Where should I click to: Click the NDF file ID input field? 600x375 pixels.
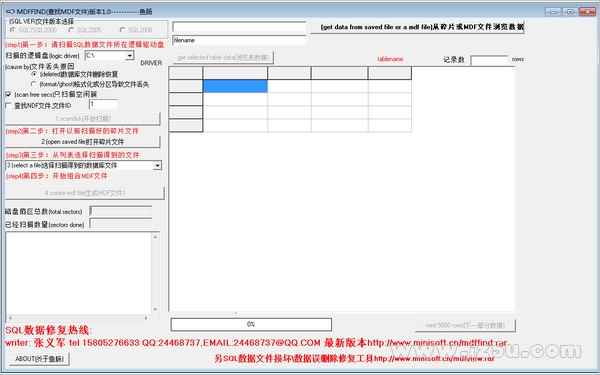[x=103, y=104]
